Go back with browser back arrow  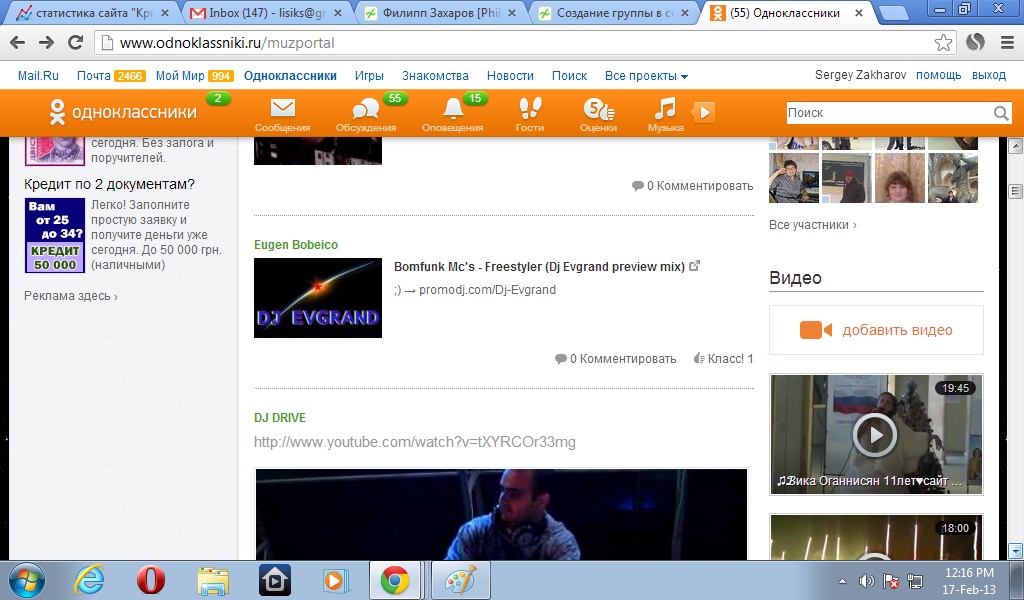click(x=18, y=43)
